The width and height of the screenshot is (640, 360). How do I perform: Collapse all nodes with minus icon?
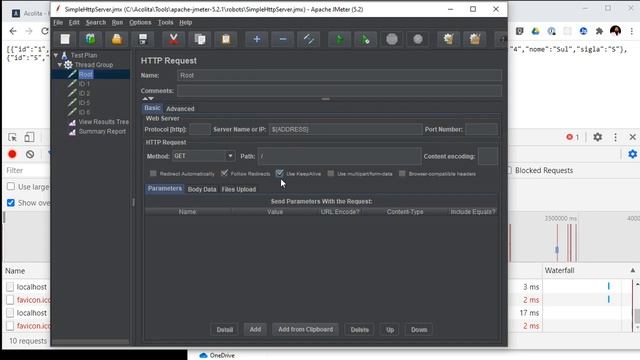pyautogui.click(x=282, y=39)
